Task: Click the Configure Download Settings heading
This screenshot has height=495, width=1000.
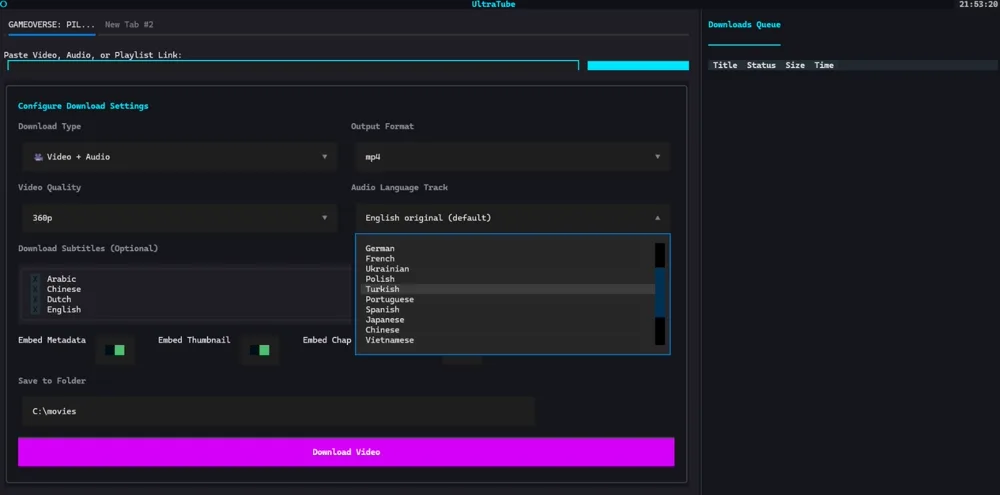Action: point(83,106)
